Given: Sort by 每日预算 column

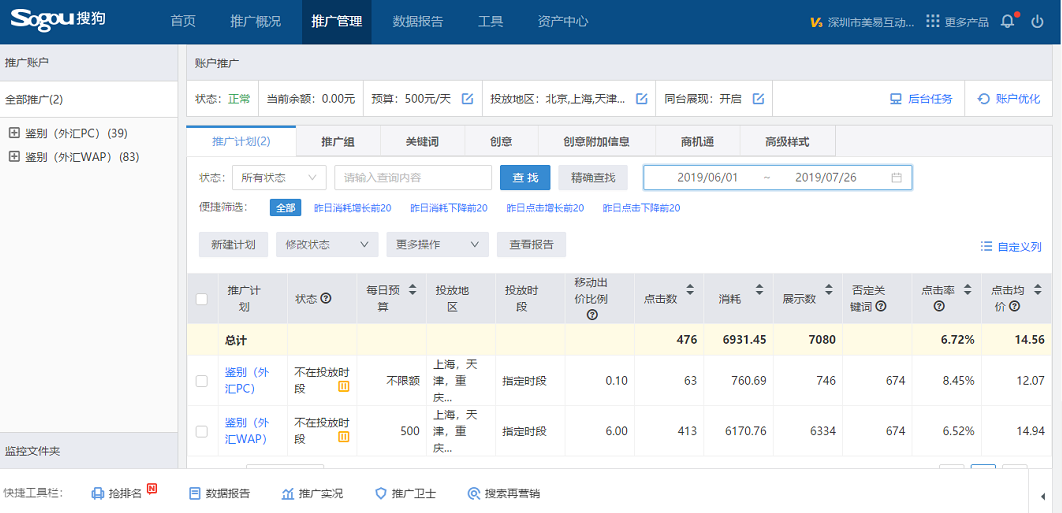Looking at the screenshot, I should [413, 290].
